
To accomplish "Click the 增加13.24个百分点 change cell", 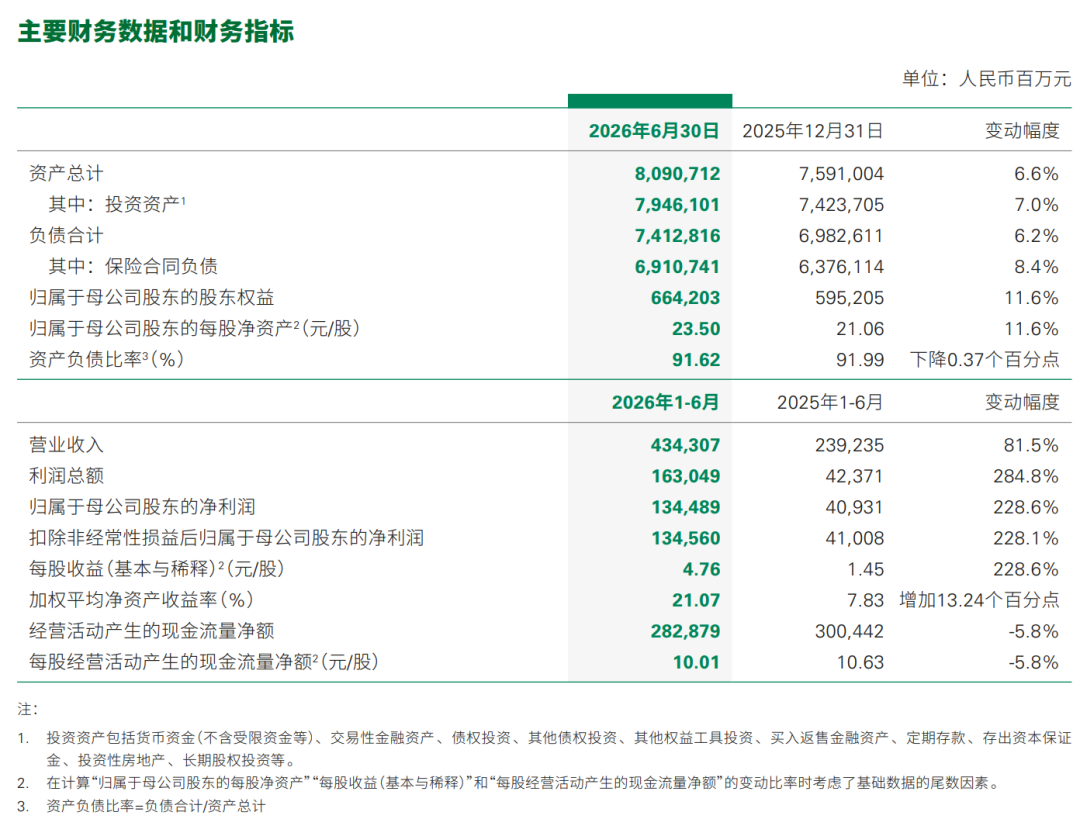I will (x=979, y=600).
